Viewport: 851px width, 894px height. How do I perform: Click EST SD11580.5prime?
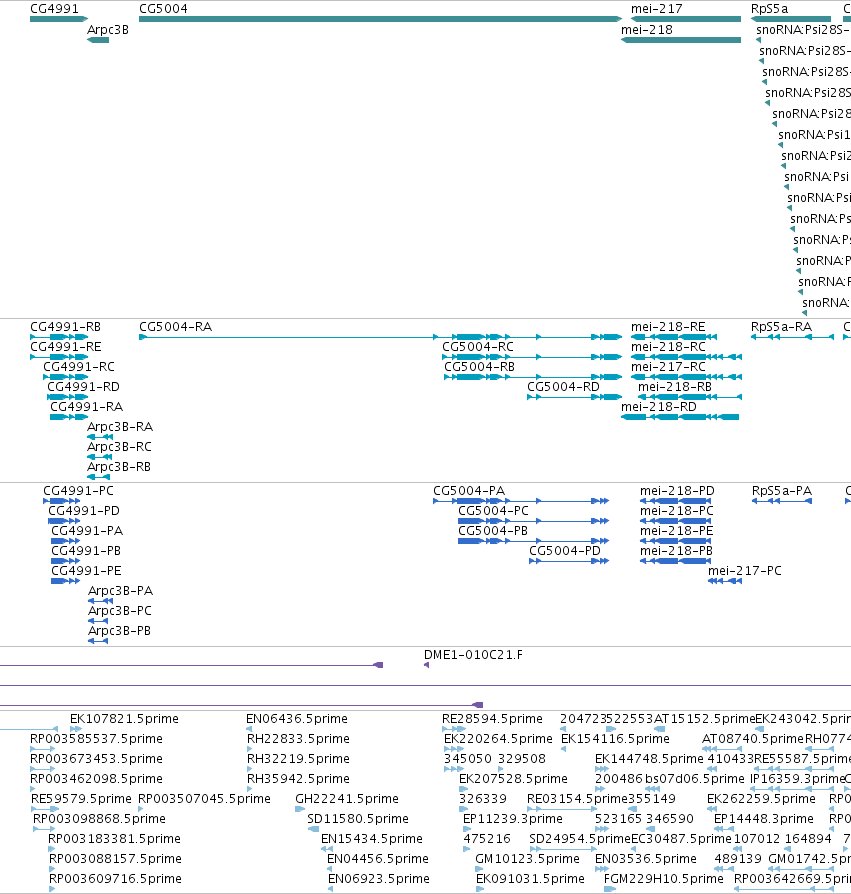coord(358,819)
